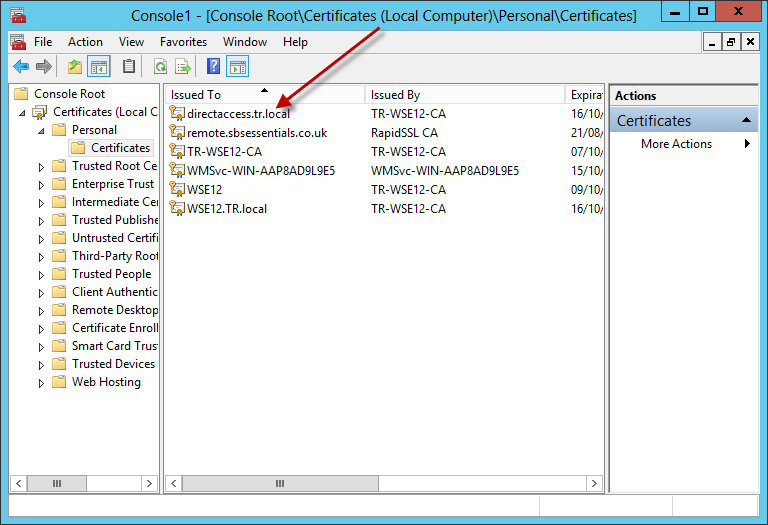768x525 pixels.
Task: Click the Back arrow in the toolbar
Action: (x=20, y=67)
